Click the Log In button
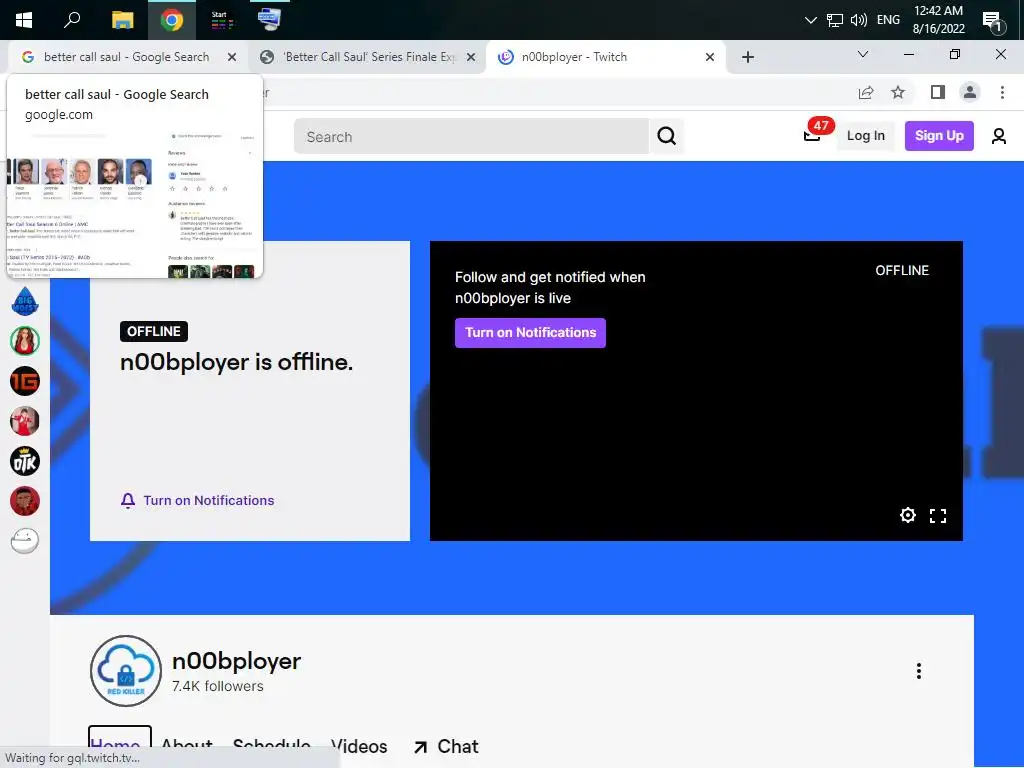The image size is (1024, 768). 865,136
